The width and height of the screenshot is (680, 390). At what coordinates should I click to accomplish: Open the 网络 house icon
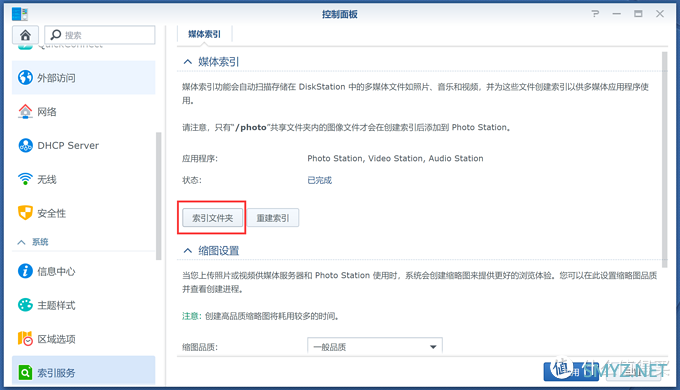(25, 111)
